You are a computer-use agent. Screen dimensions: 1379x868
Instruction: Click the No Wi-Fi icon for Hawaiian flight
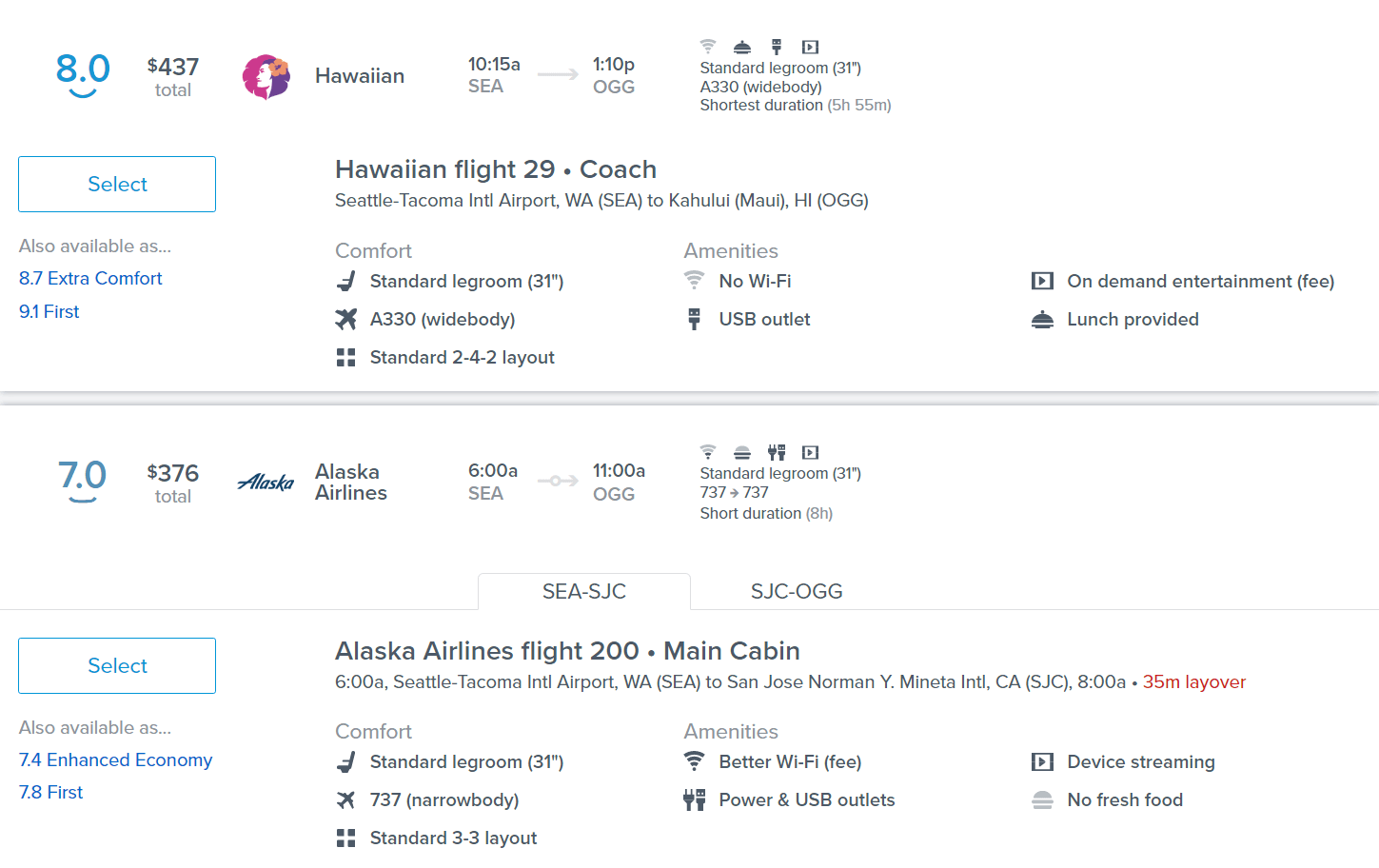pos(695,281)
